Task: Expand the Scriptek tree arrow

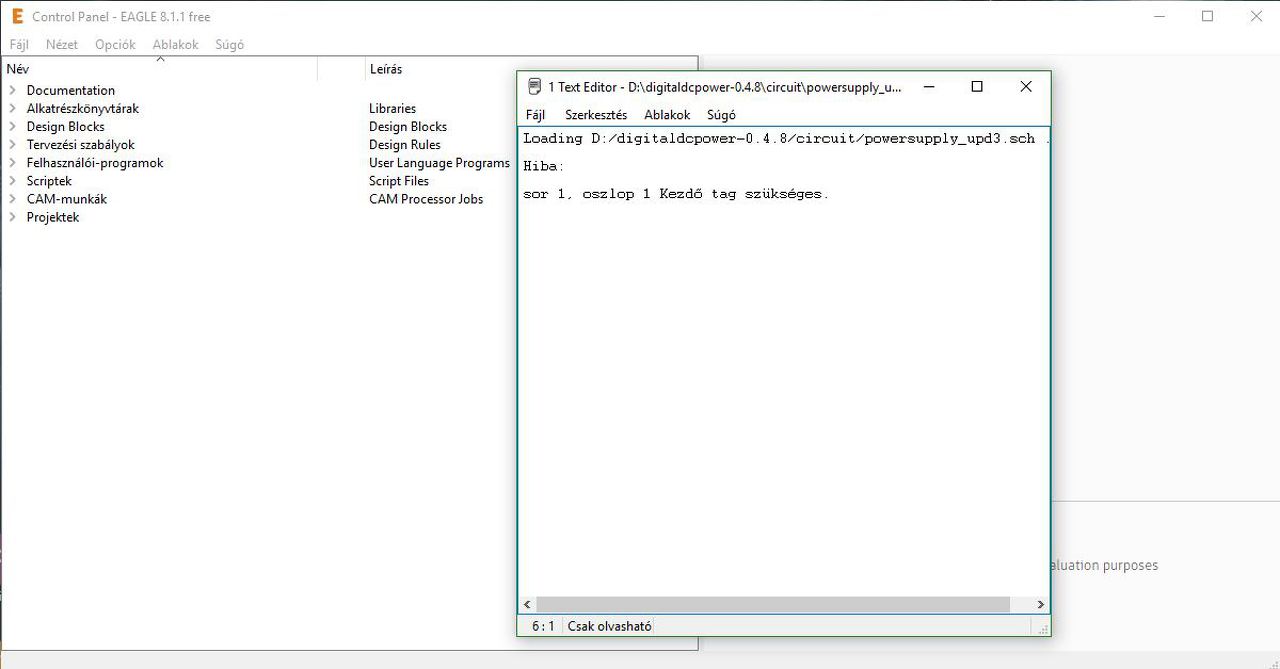Action: (13, 181)
